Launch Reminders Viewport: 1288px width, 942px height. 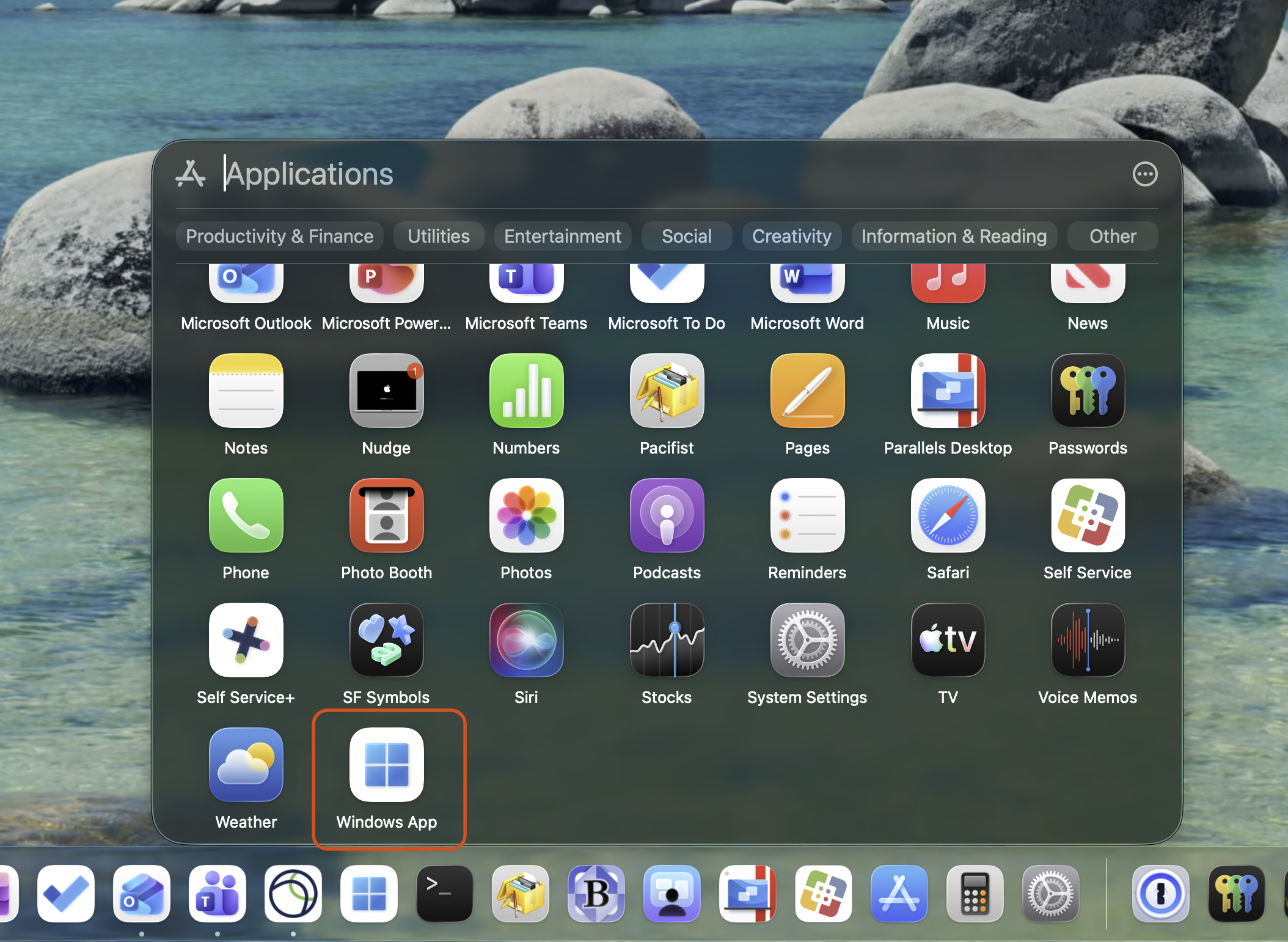click(808, 516)
